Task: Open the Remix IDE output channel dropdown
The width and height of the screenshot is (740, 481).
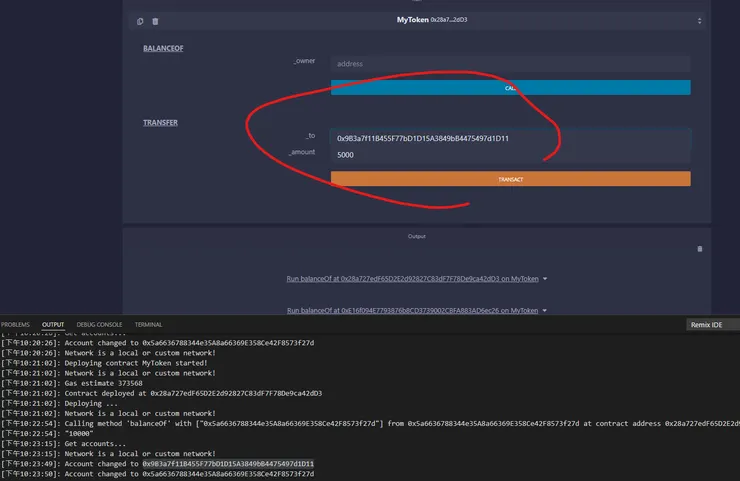Action: [x=712, y=325]
